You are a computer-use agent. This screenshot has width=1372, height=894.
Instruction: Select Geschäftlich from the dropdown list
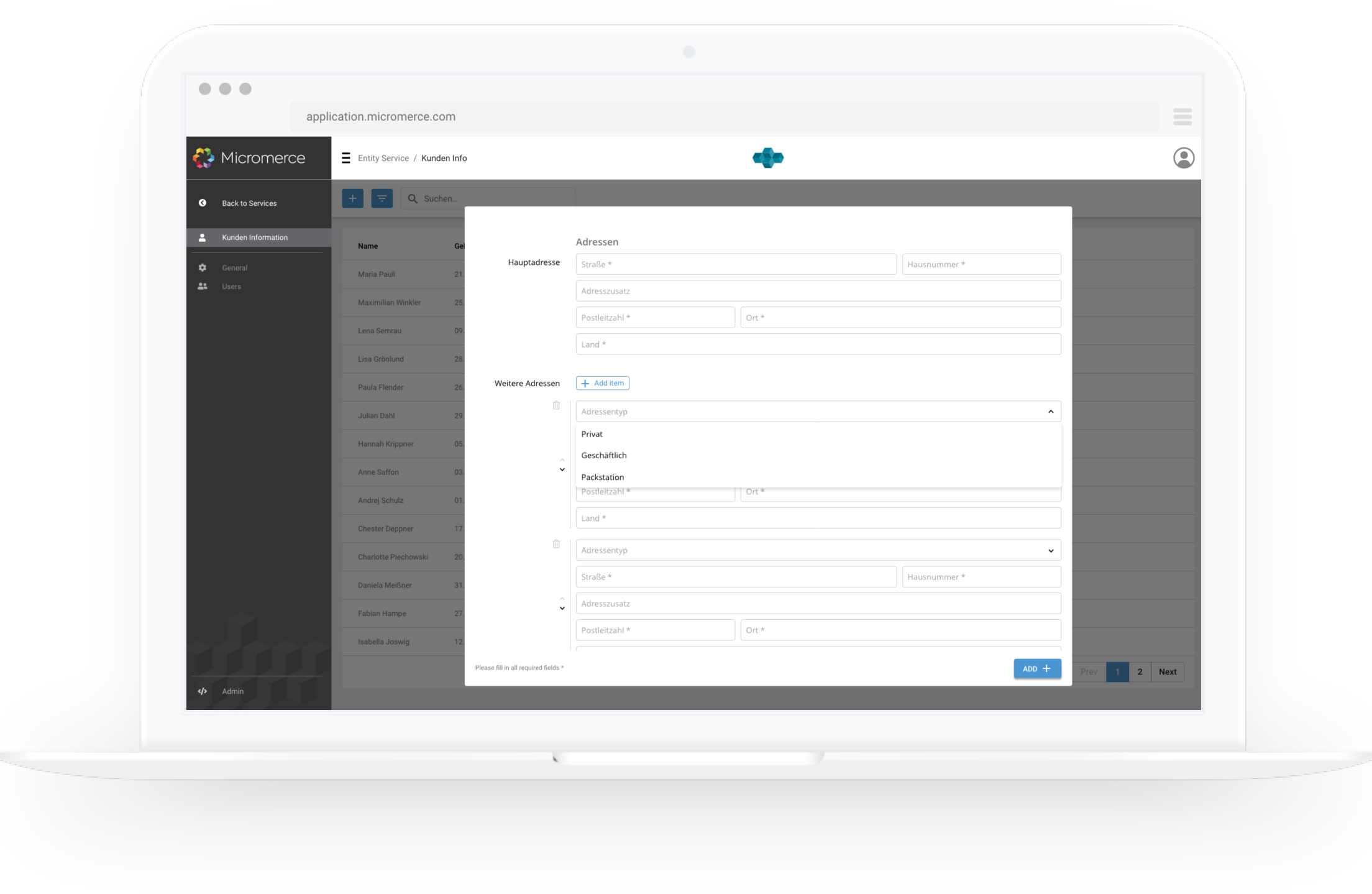604,455
